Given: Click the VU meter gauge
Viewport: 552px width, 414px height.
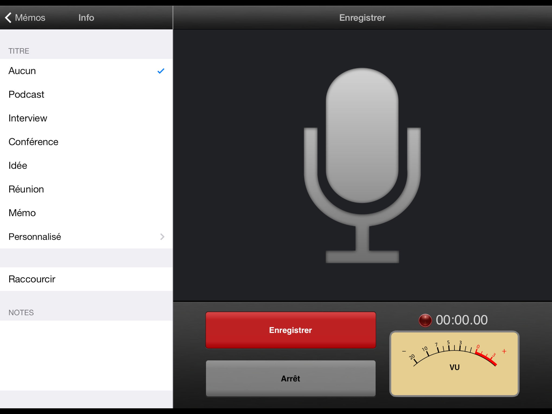Looking at the screenshot, I should point(454,363).
